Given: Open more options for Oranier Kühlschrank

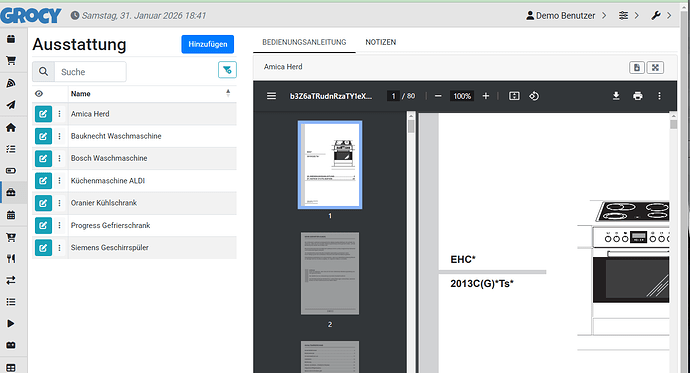Looking at the screenshot, I should pos(59,203).
